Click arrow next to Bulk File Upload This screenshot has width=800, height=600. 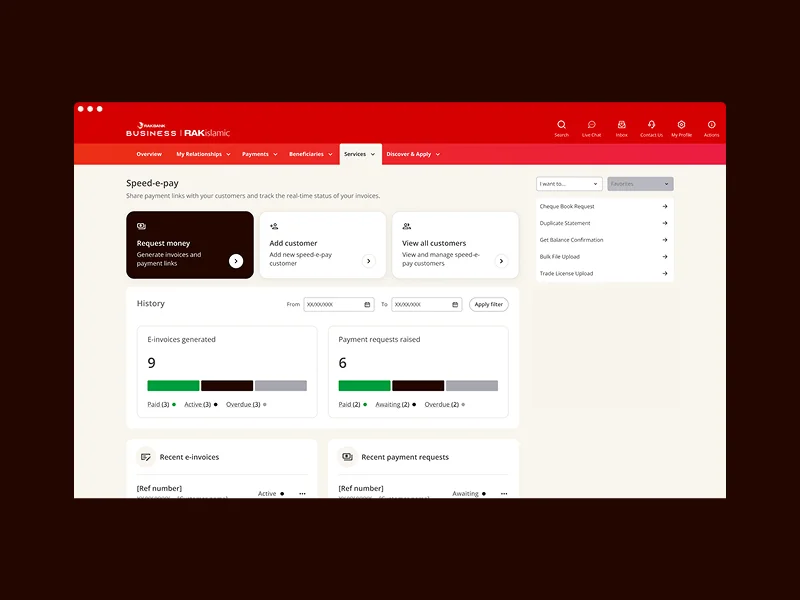665,257
